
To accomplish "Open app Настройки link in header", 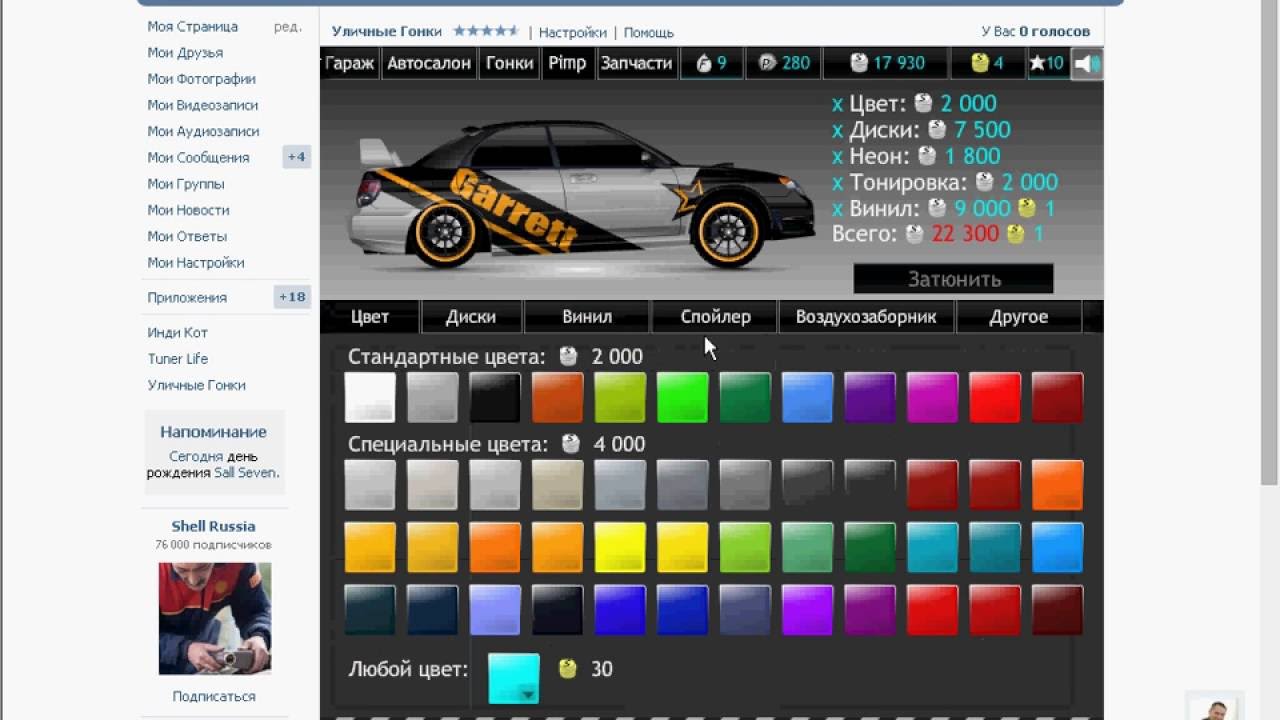I will (572, 32).
